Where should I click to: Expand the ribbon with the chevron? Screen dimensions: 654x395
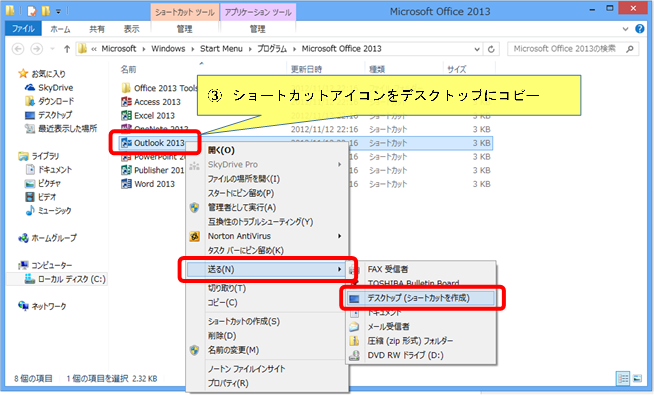[x=625, y=29]
